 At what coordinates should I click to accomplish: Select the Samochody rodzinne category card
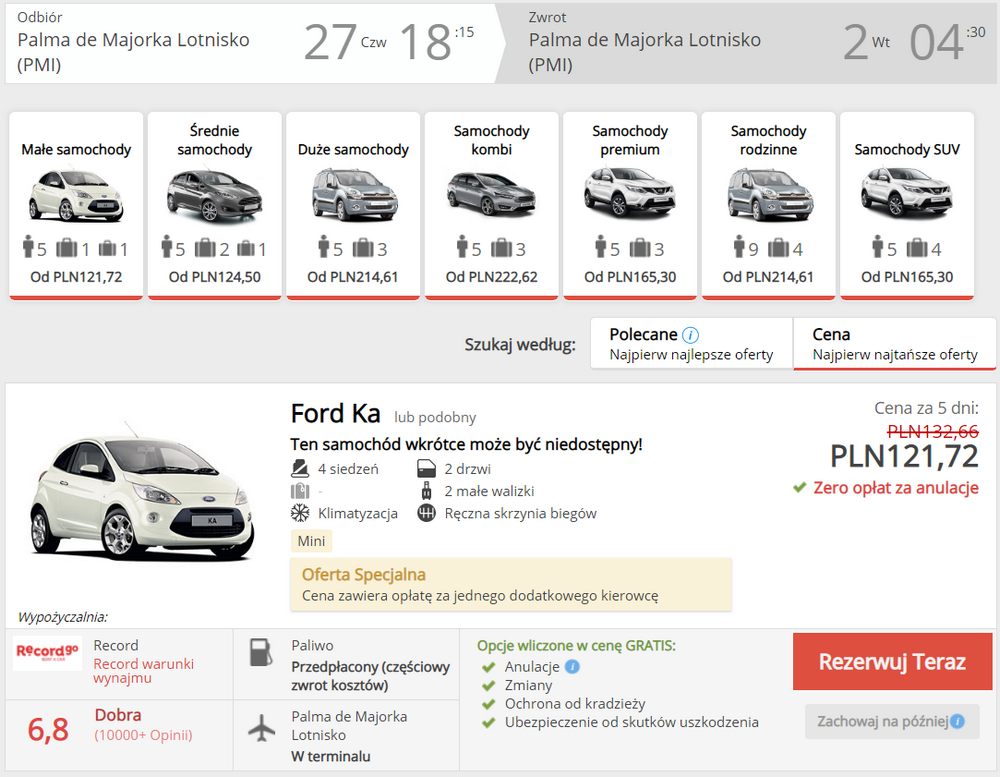768,205
